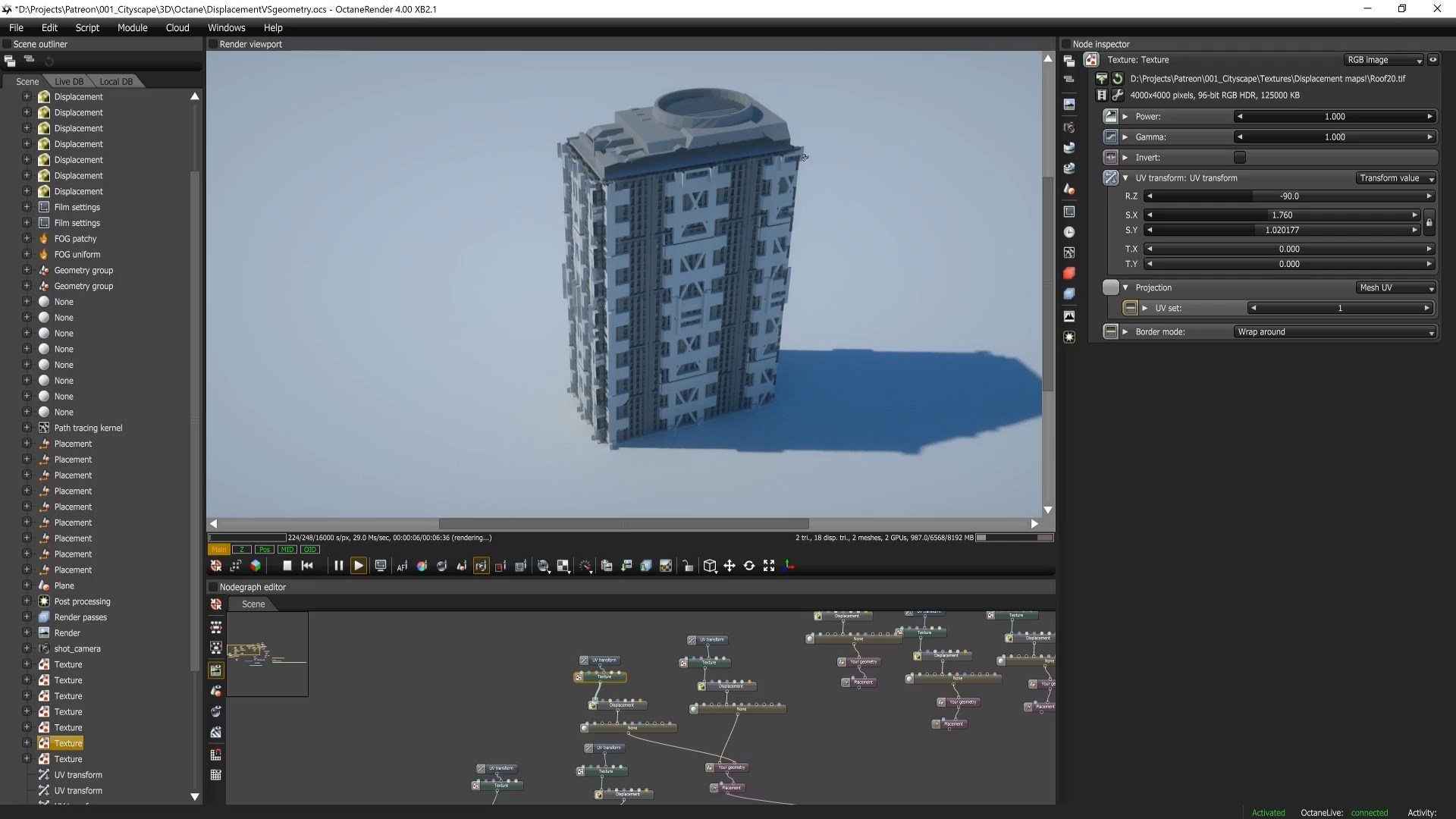The width and height of the screenshot is (1456, 819).
Task: Toggle the Invert checkbox
Action: 1239,158
